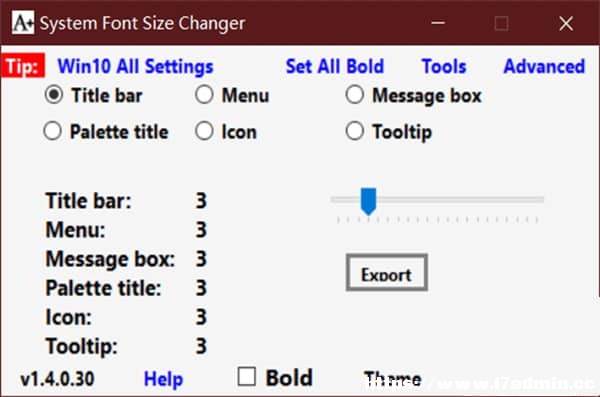Minimize the System Font Size Changer window

(438, 23)
